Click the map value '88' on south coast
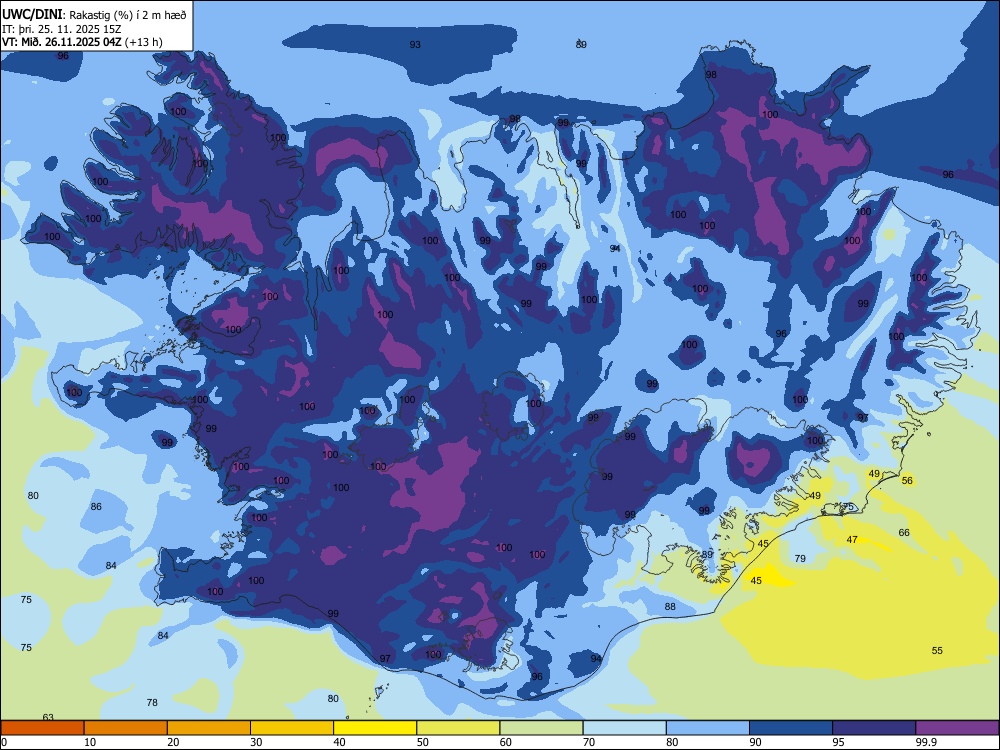The width and height of the screenshot is (1000, 750). tap(670, 607)
